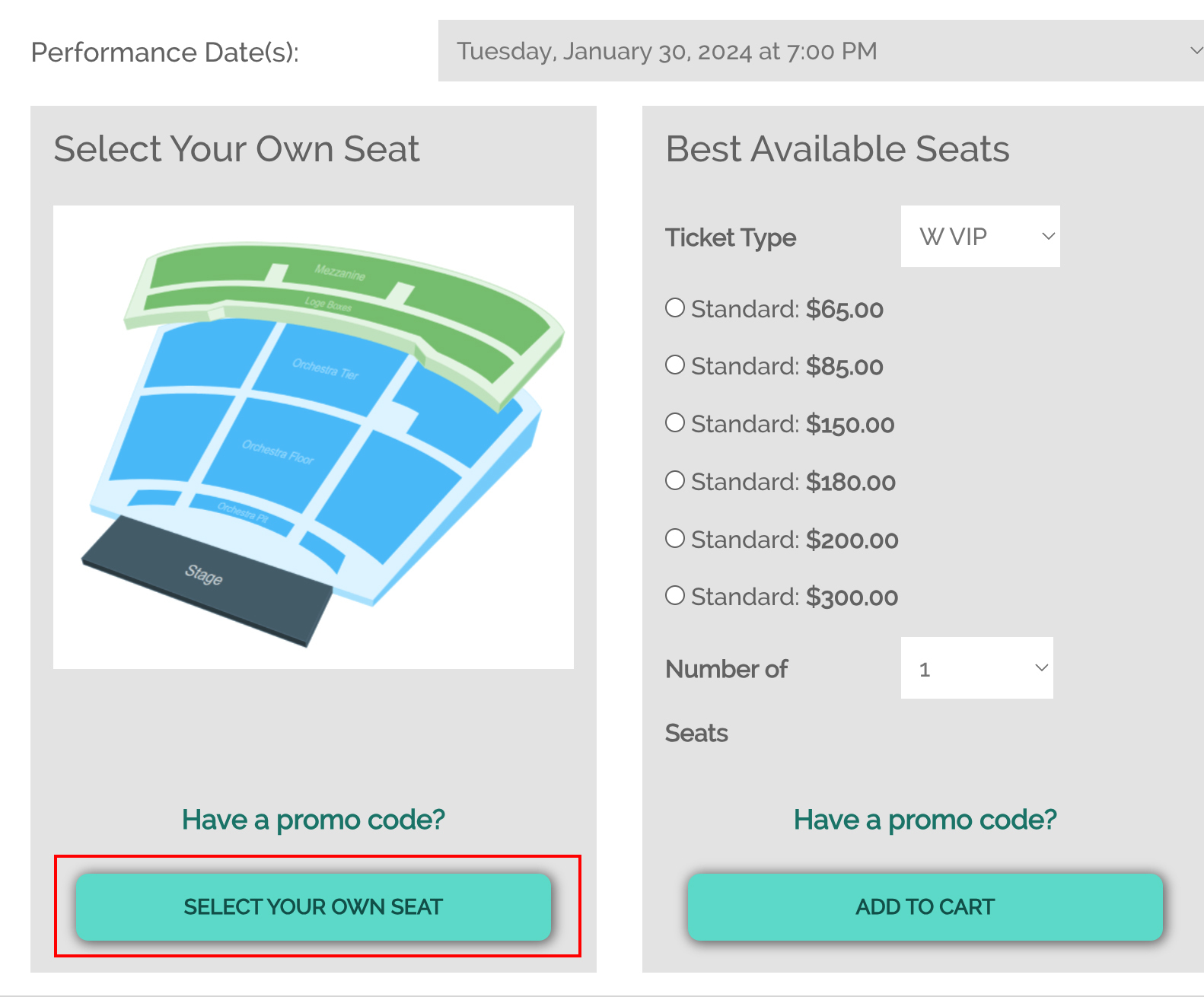Image resolution: width=1204 pixels, height=997 pixels.
Task: Open the Number of Seats dropdown
Action: click(976, 668)
